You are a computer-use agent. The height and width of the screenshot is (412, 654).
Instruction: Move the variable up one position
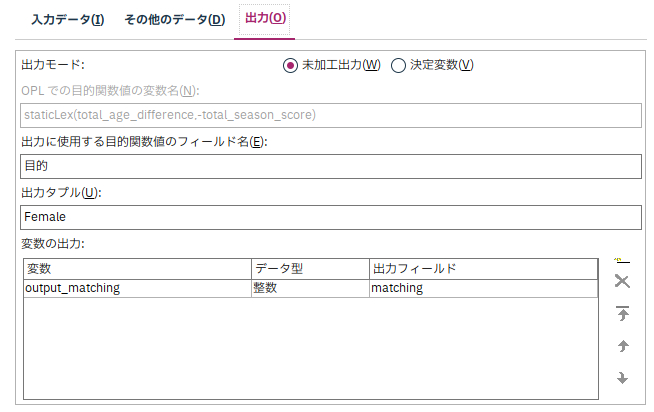[x=623, y=346]
